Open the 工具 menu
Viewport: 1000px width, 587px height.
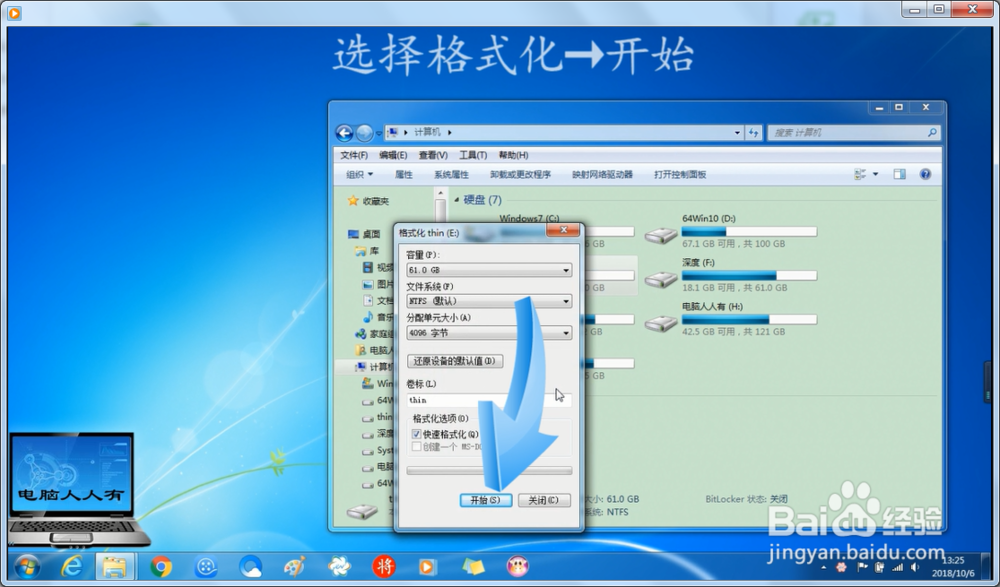[472, 155]
